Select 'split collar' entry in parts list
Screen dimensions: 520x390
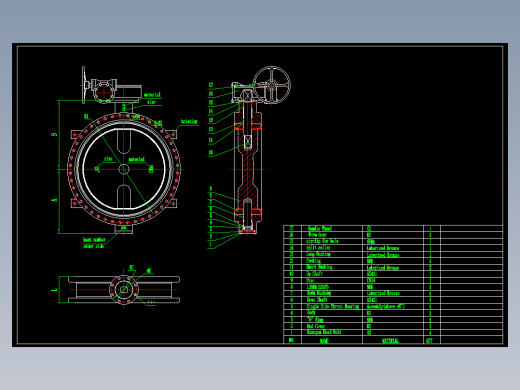click(x=318, y=248)
